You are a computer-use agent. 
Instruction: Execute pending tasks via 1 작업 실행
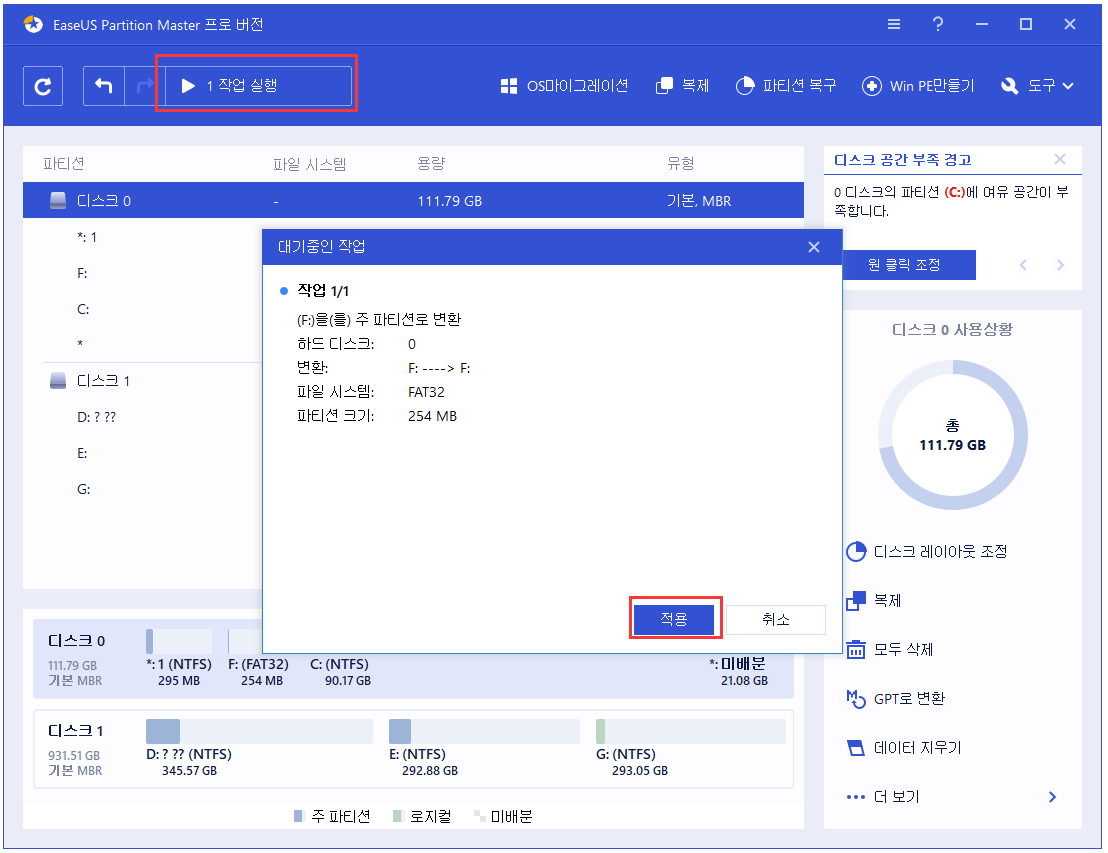click(255, 85)
